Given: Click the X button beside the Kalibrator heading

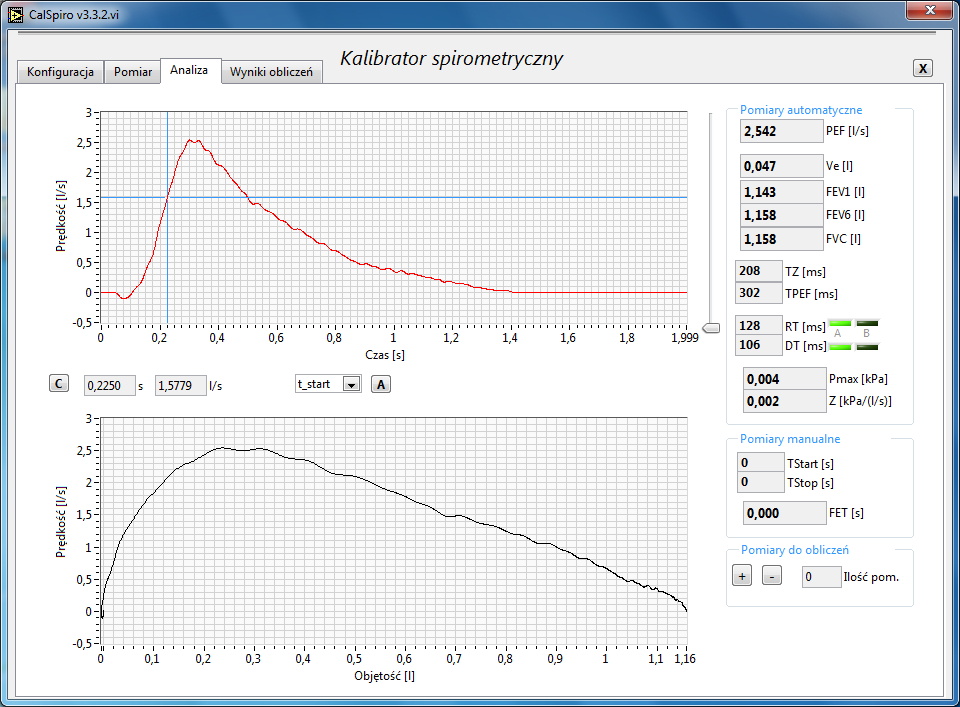Looking at the screenshot, I should point(923,68).
